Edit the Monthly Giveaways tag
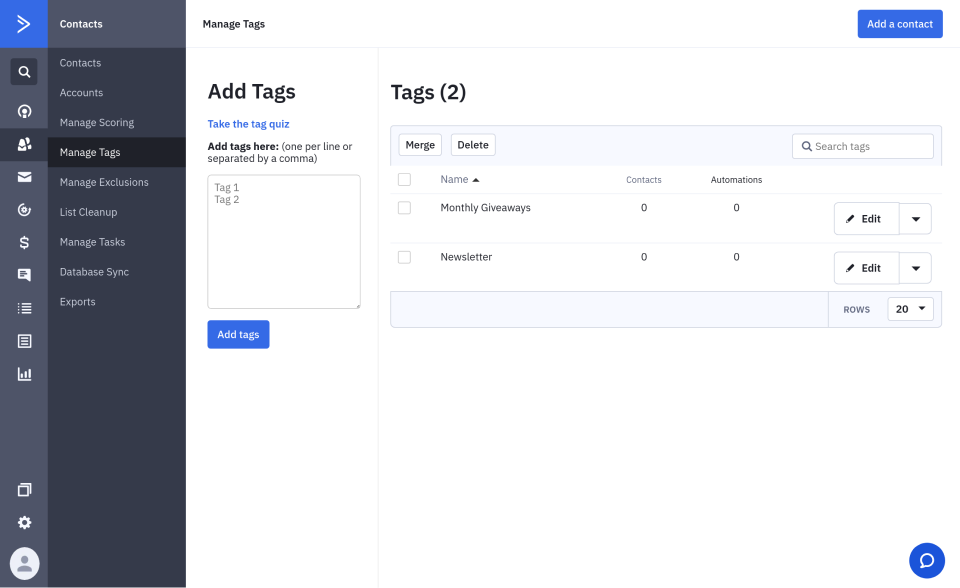This screenshot has height=588, width=960. click(x=866, y=219)
